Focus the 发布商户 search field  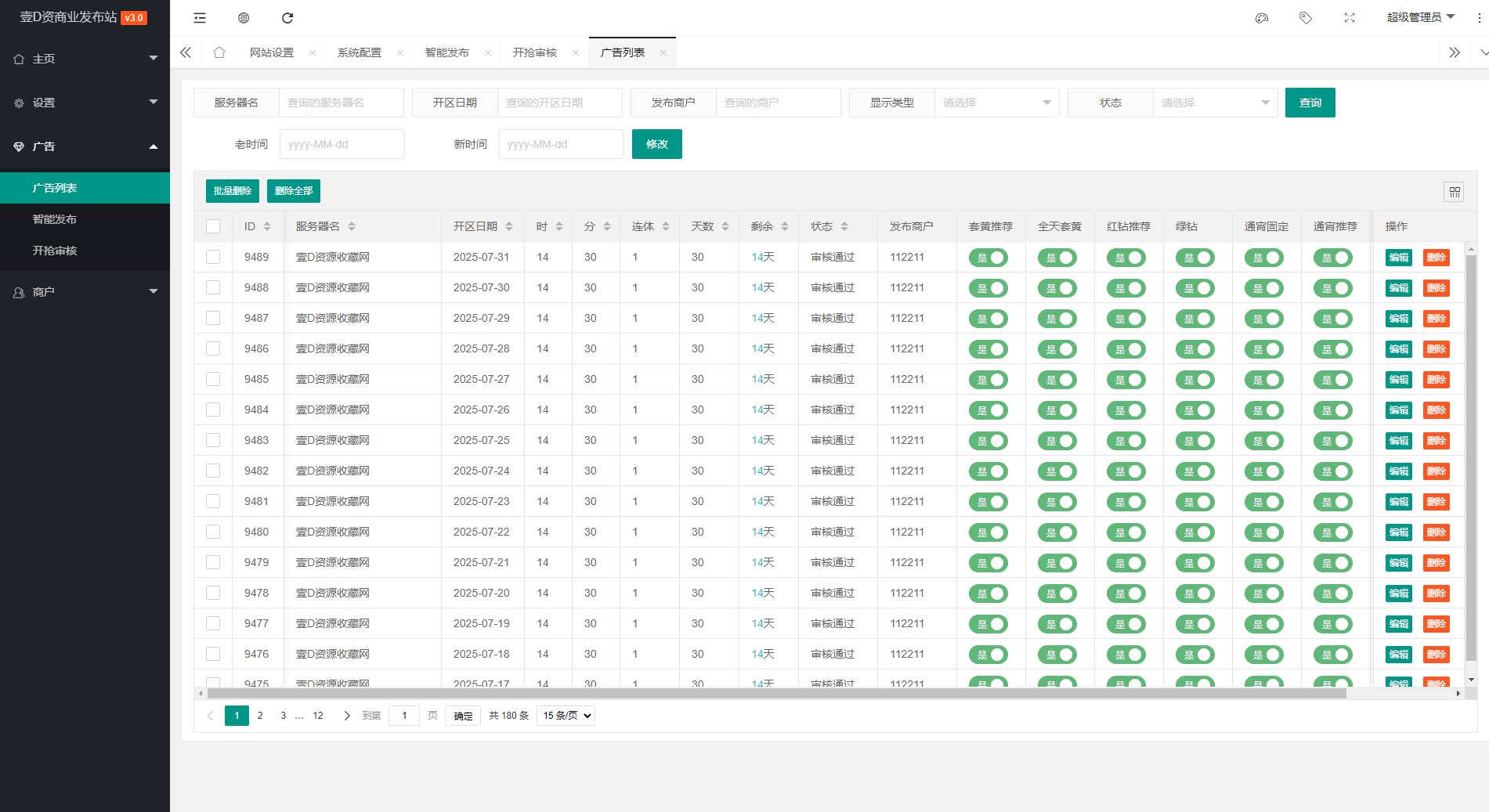(x=779, y=103)
